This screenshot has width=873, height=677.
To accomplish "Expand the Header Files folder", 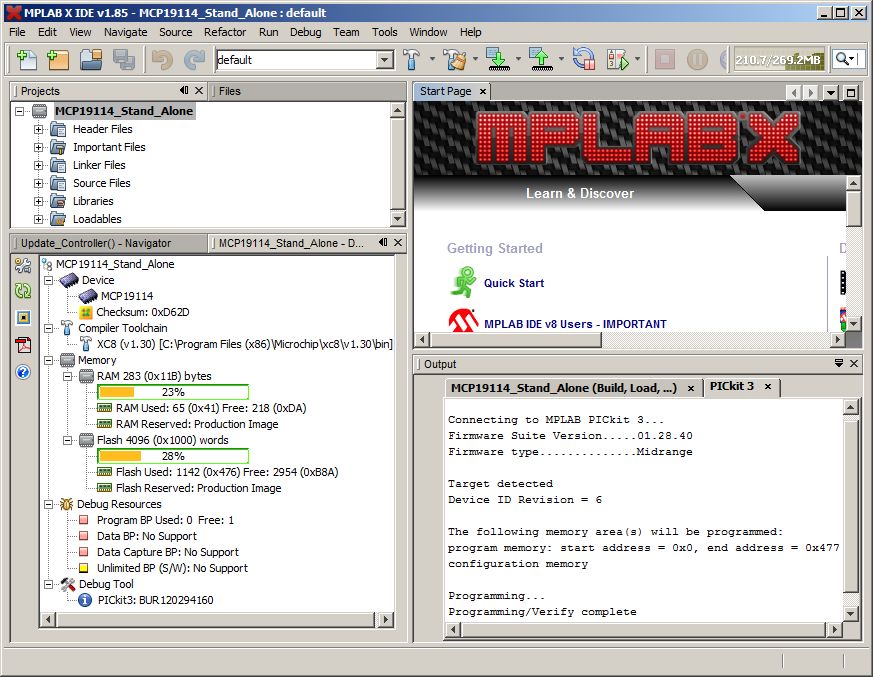I will 39,129.
